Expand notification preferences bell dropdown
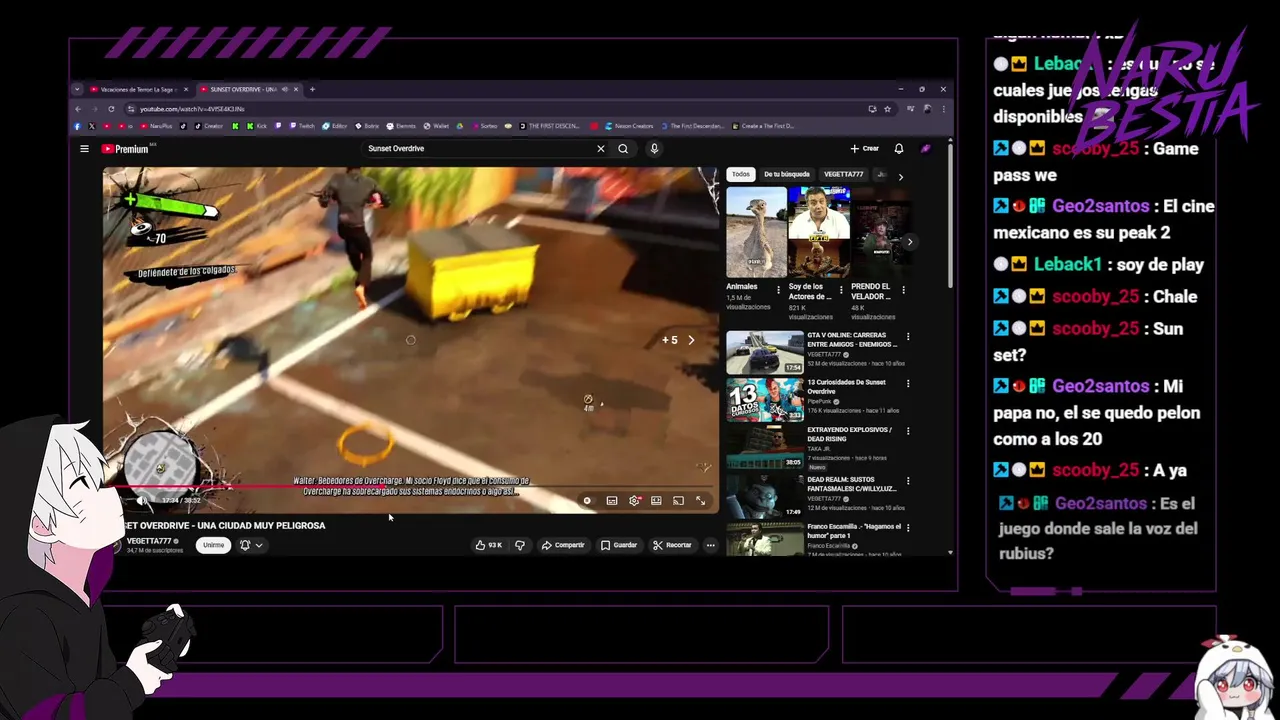 coord(251,545)
